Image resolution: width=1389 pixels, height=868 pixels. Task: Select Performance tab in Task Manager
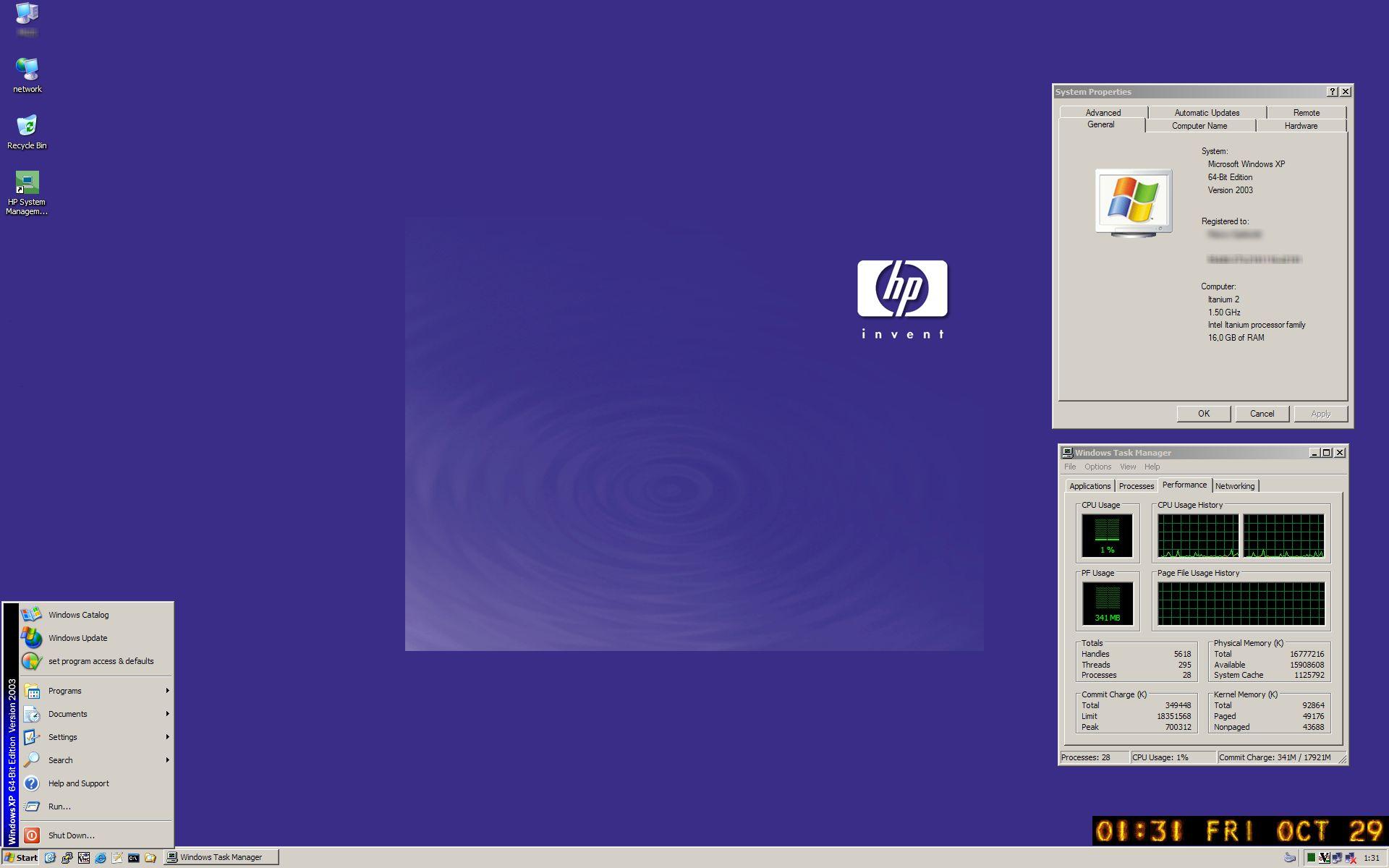click(1184, 485)
